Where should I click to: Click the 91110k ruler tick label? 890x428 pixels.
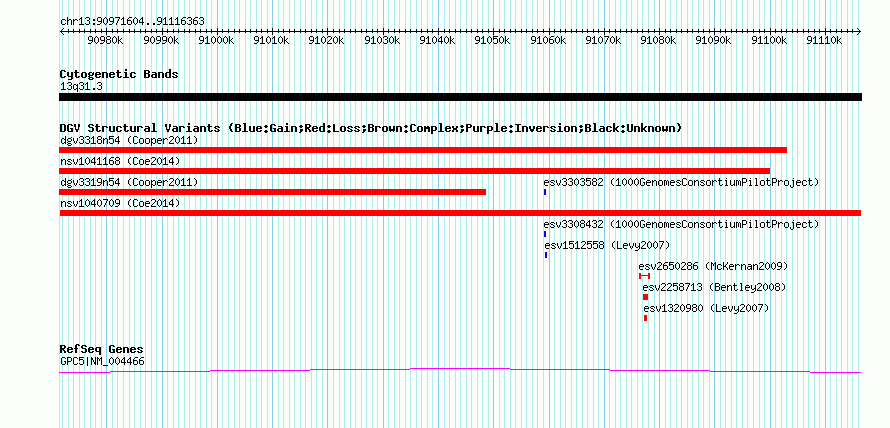pos(825,41)
